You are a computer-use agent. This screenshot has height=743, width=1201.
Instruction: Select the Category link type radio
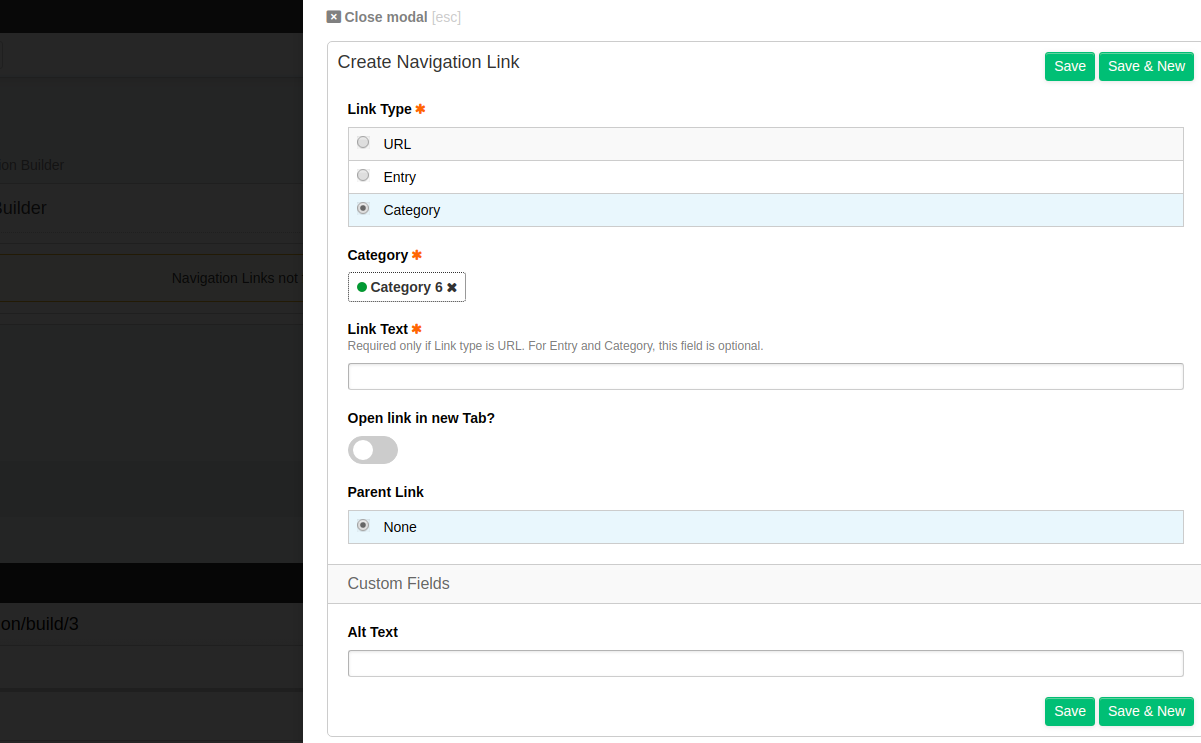point(363,208)
